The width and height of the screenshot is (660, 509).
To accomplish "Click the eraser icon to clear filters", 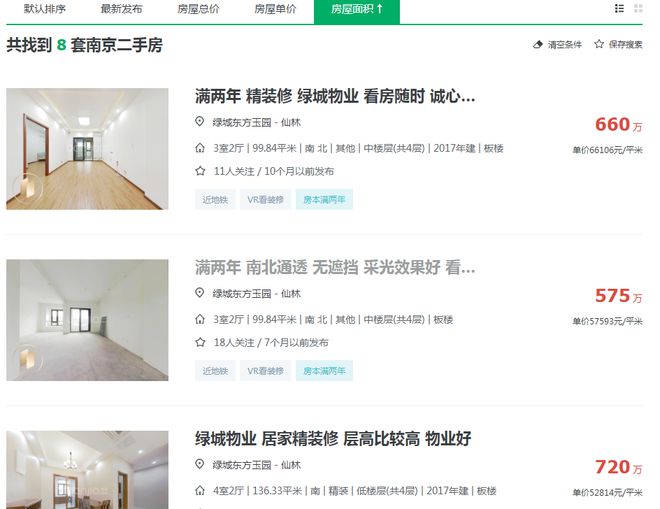I will click(x=538, y=44).
